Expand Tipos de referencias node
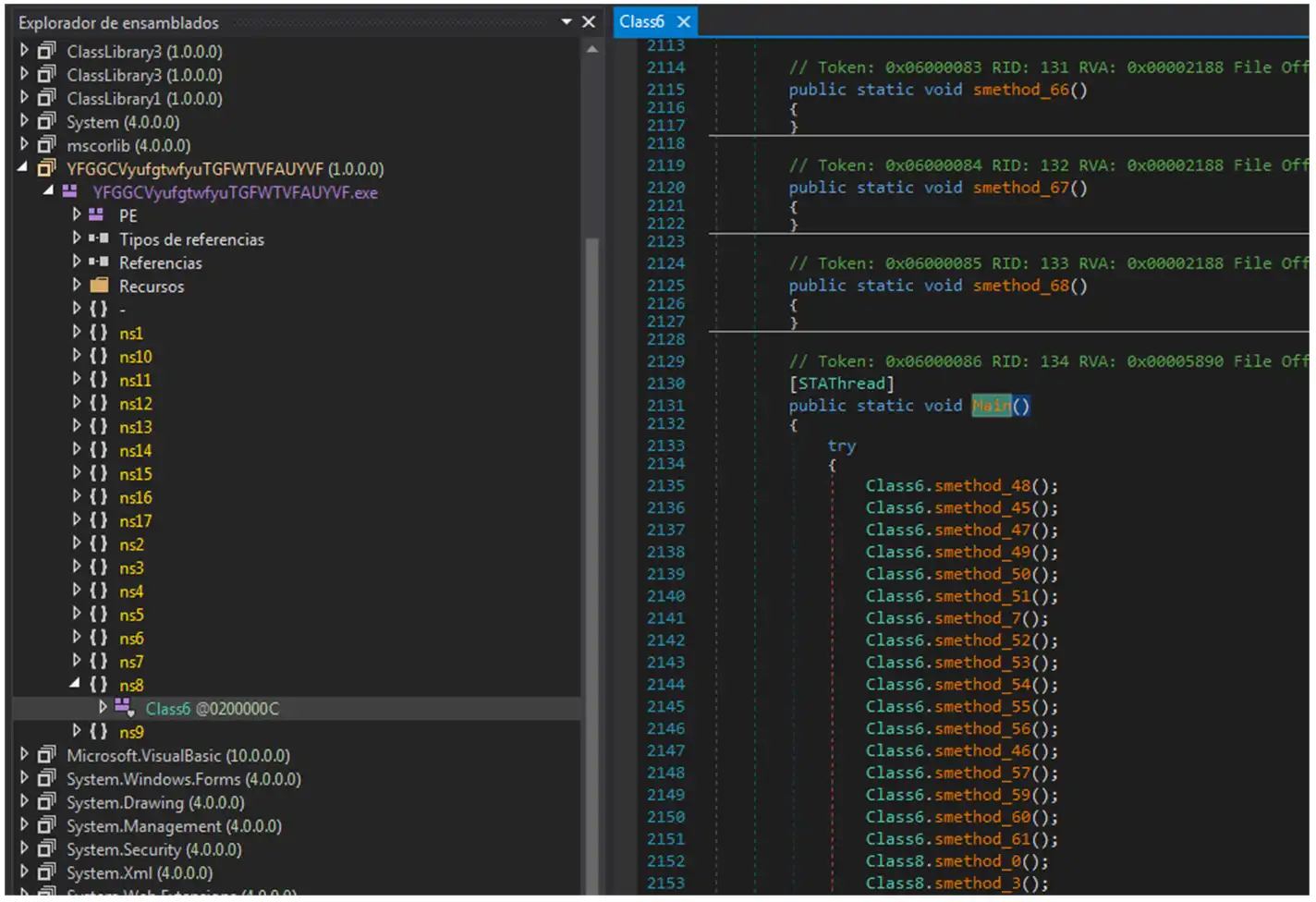Screen dimensions: 1316x902 pyautogui.click(x=77, y=238)
